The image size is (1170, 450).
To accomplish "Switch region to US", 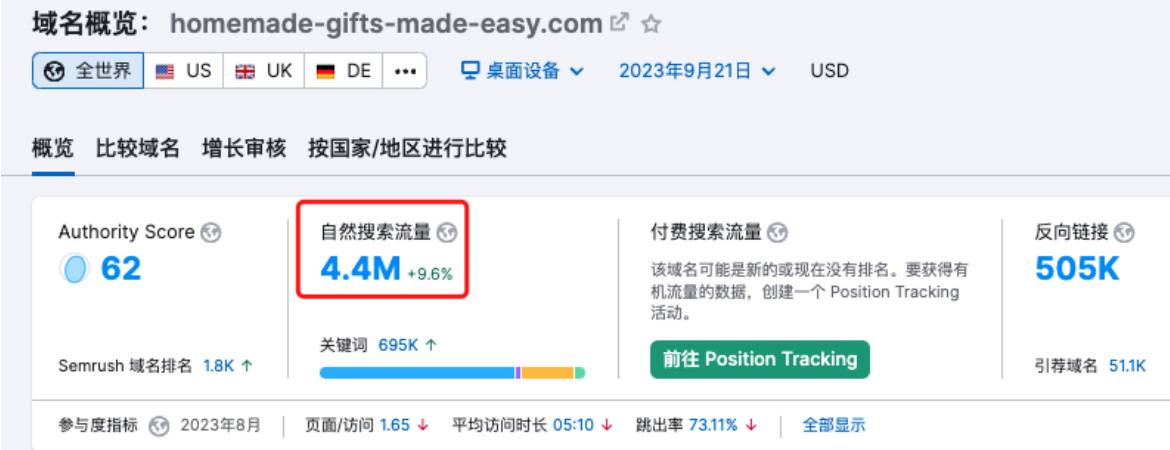I will point(184,71).
